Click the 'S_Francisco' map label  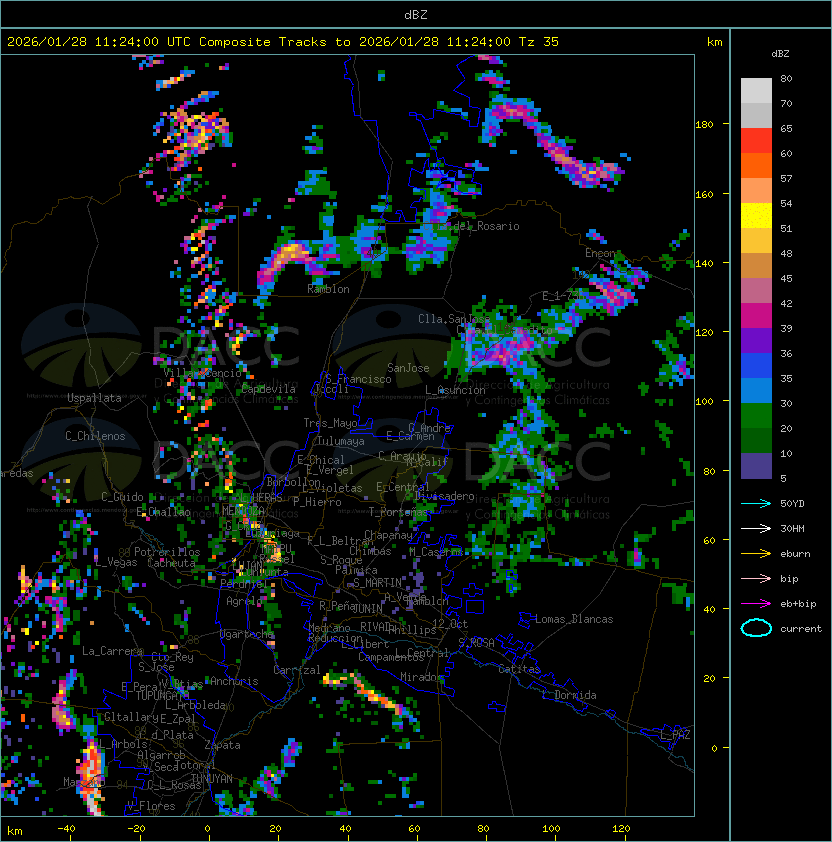[358, 379]
